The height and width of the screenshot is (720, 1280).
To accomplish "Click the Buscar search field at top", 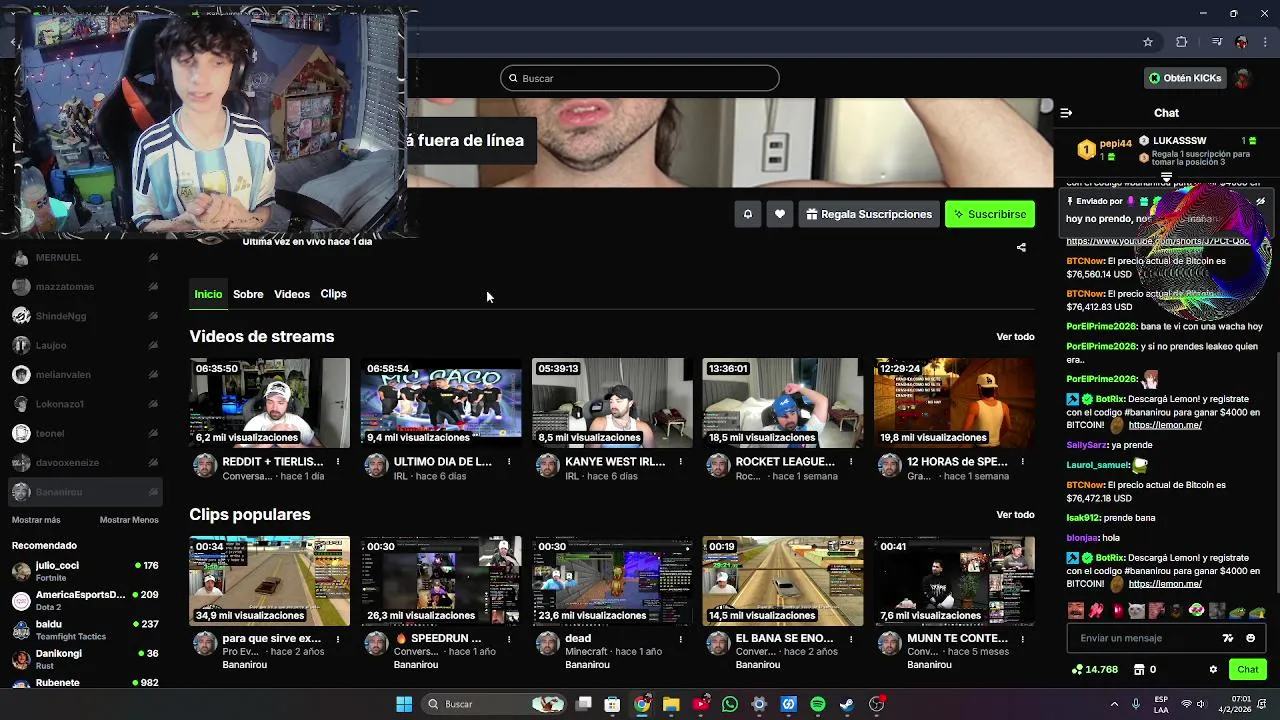I will (x=640, y=78).
